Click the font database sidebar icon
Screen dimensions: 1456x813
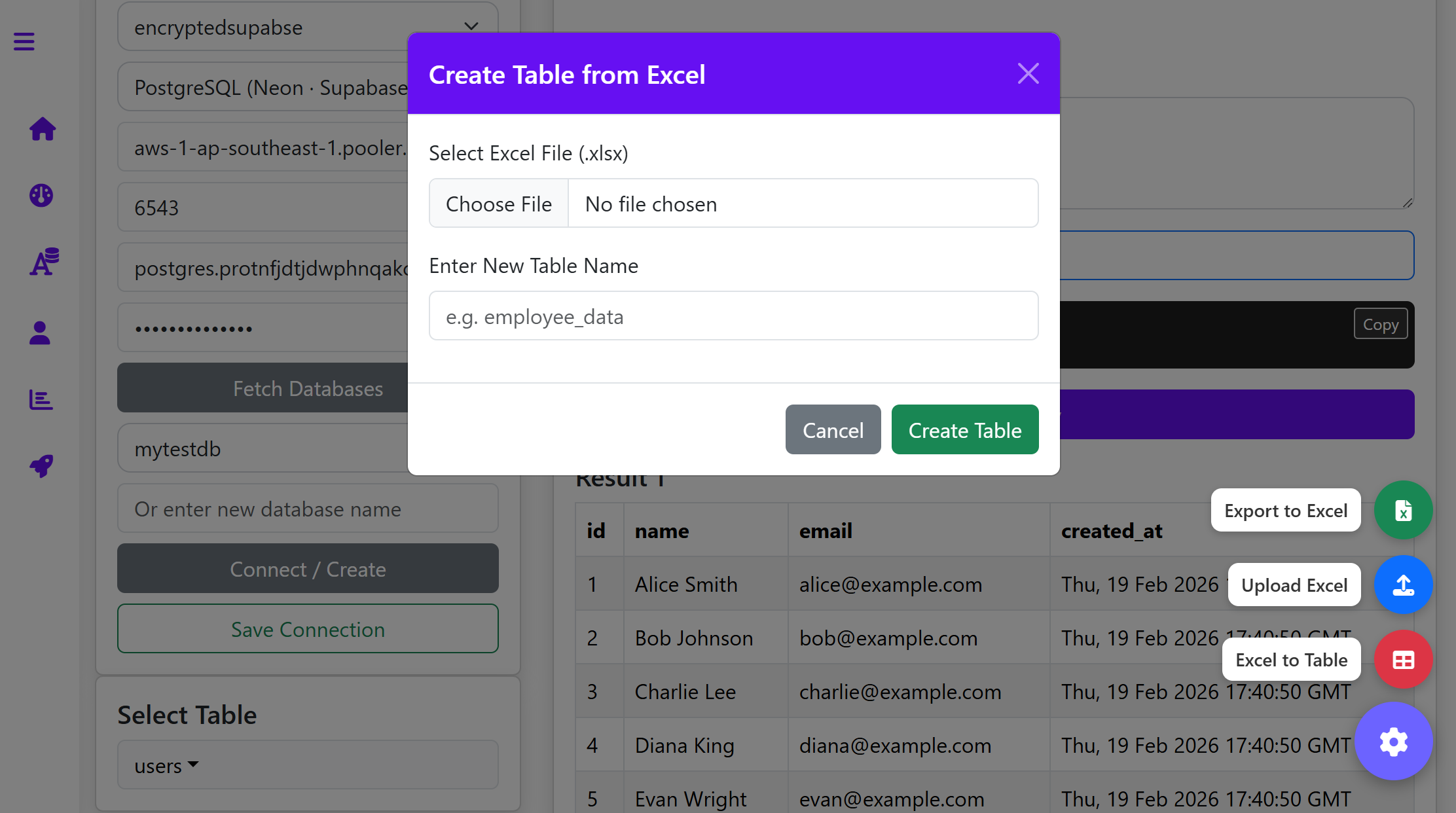[43, 262]
